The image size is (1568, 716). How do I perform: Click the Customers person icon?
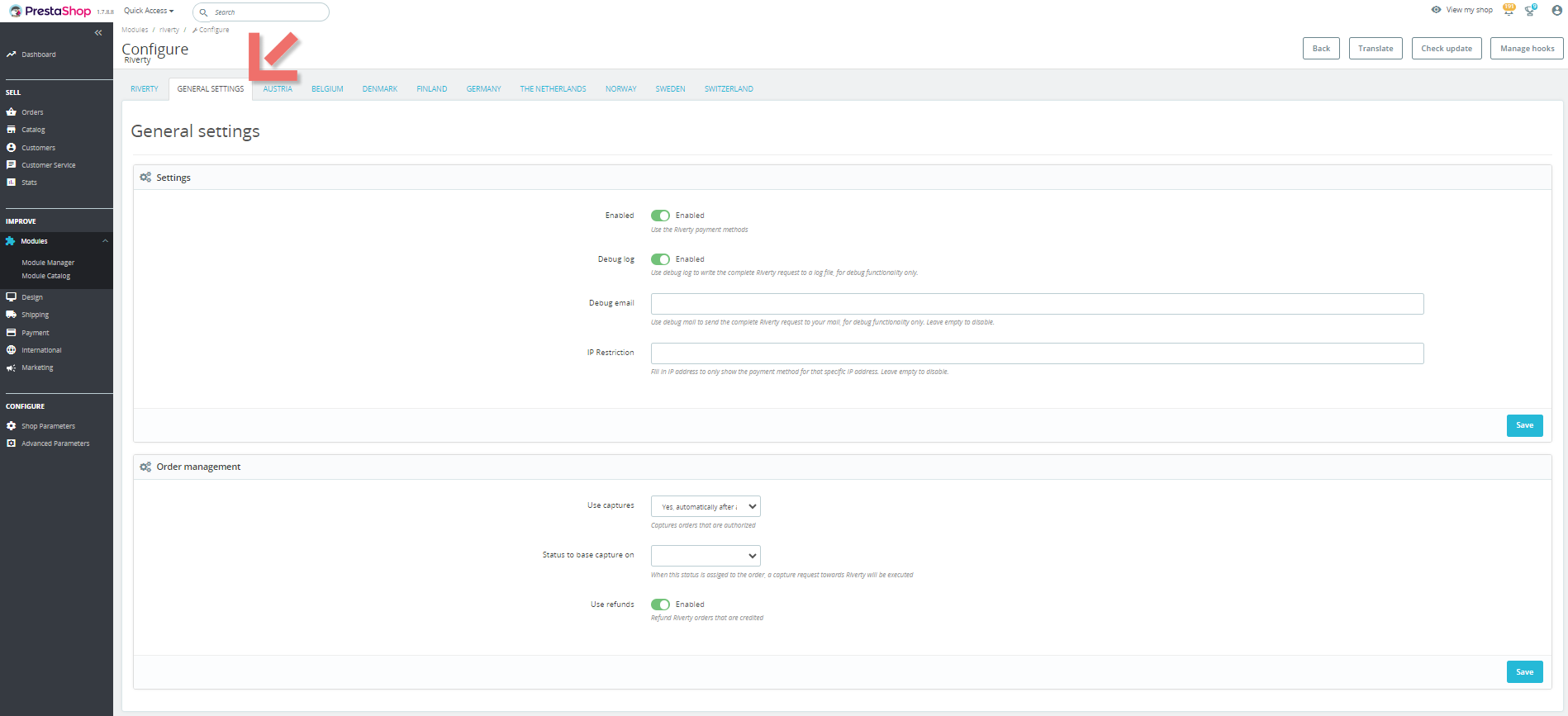point(12,148)
